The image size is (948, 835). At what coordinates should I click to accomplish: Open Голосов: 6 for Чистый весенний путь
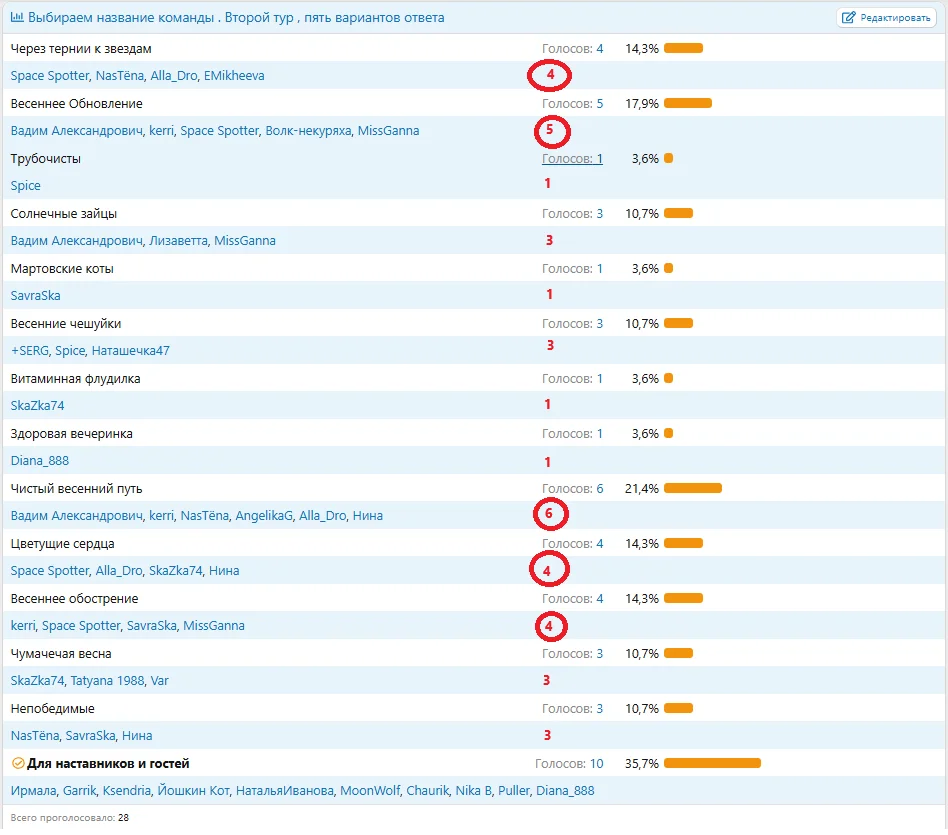pos(572,489)
